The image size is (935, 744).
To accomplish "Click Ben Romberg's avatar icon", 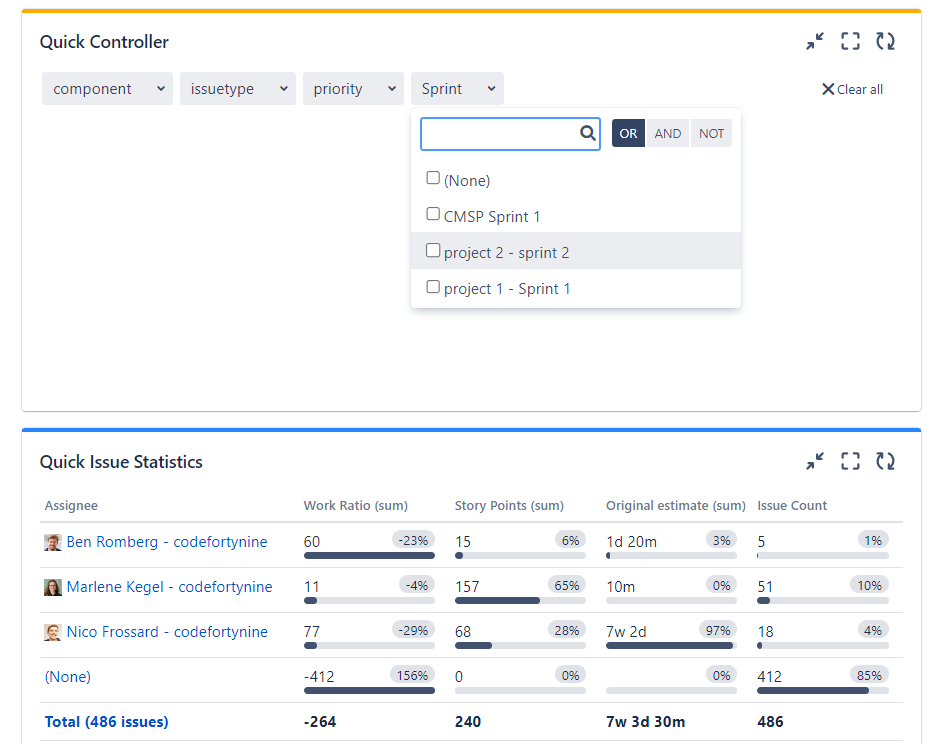I will tap(52, 541).
